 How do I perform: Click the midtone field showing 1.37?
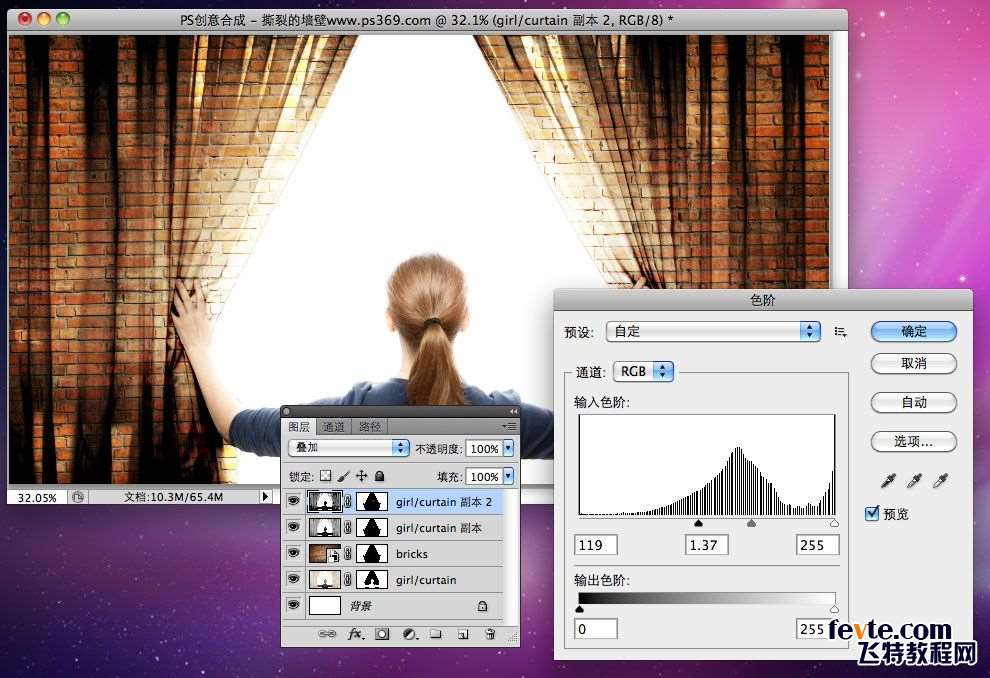point(707,545)
